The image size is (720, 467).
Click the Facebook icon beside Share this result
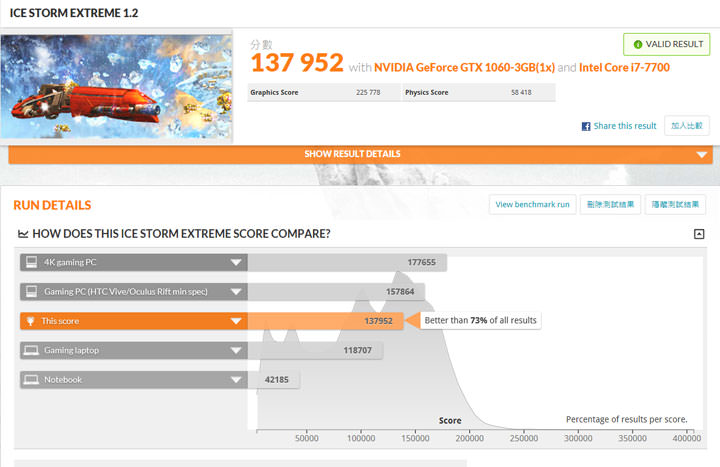tap(587, 126)
